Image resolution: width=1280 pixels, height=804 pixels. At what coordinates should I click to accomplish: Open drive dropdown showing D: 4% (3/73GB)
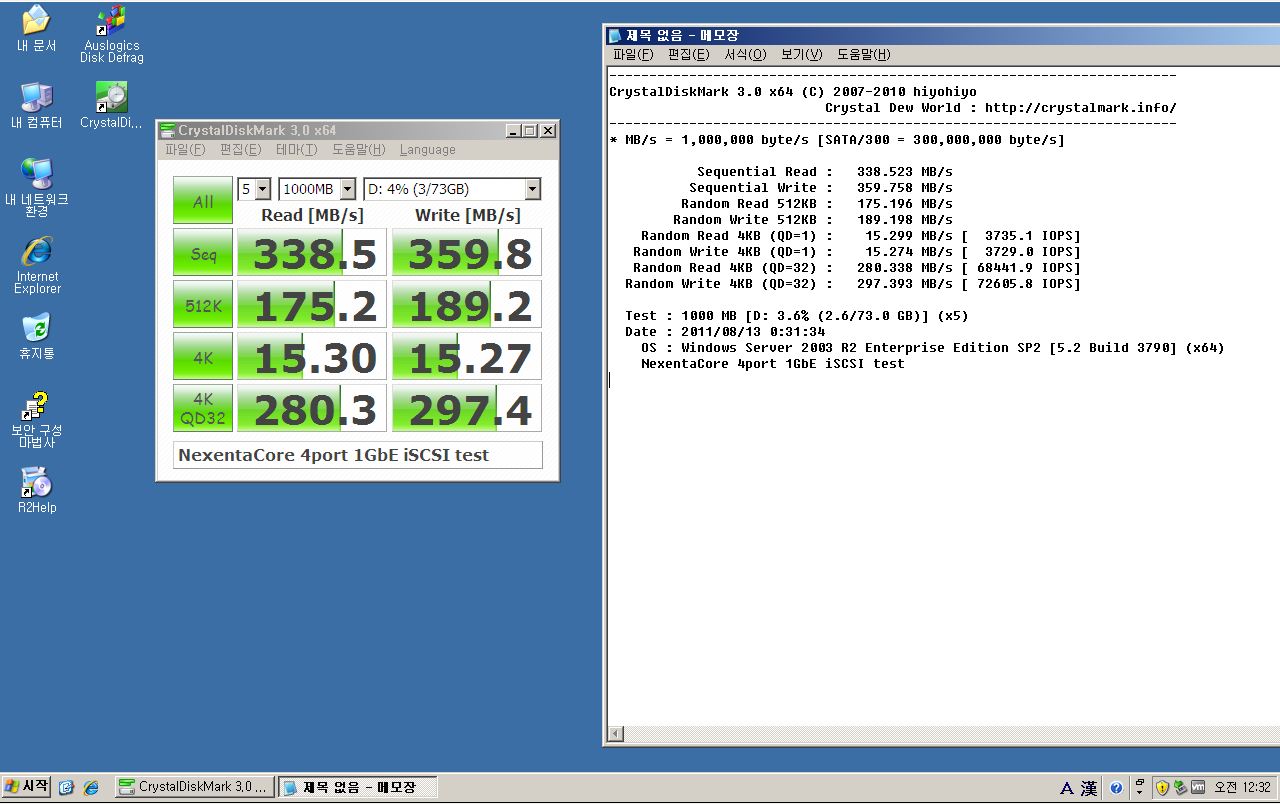tap(452, 189)
